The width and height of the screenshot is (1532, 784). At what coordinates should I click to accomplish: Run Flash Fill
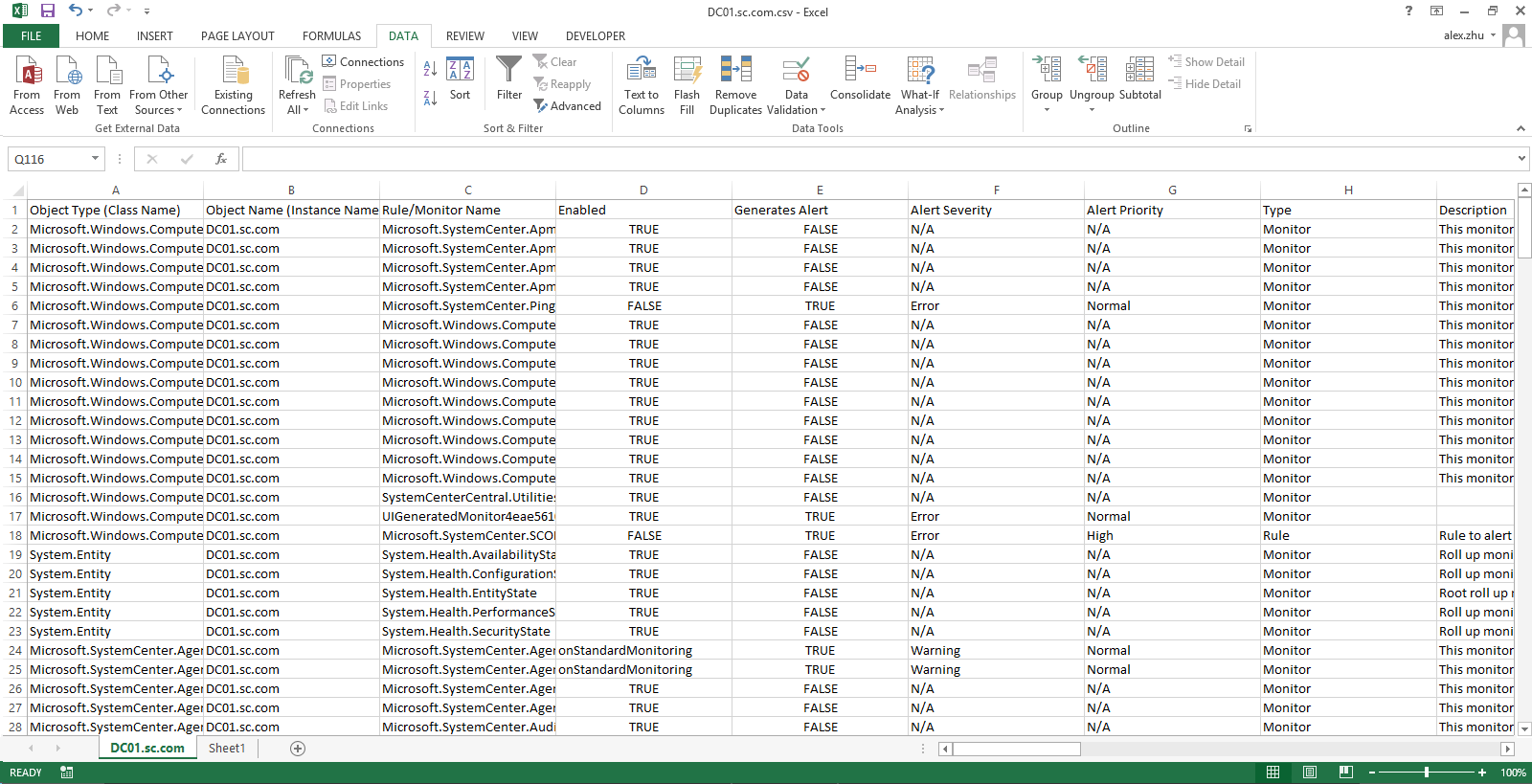687,85
